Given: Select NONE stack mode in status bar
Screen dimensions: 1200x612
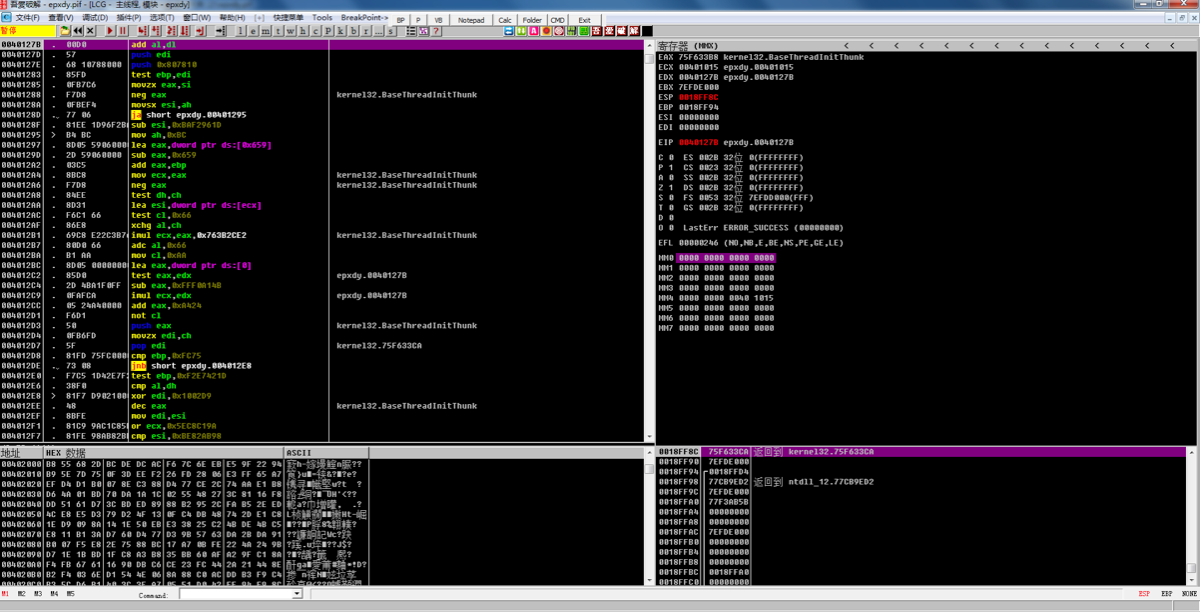Looking at the screenshot, I should tap(1189, 594).
